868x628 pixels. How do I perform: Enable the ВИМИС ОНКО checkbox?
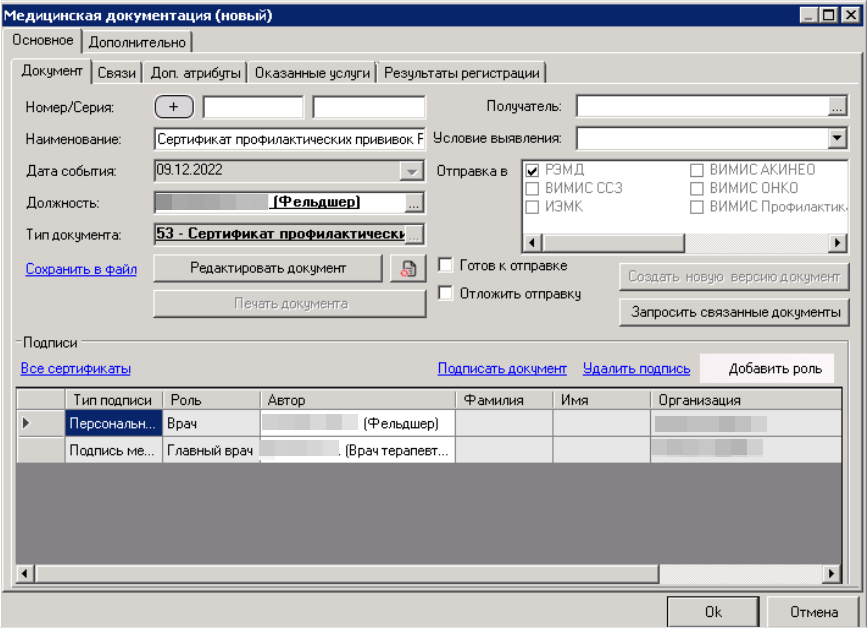[696, 189]
